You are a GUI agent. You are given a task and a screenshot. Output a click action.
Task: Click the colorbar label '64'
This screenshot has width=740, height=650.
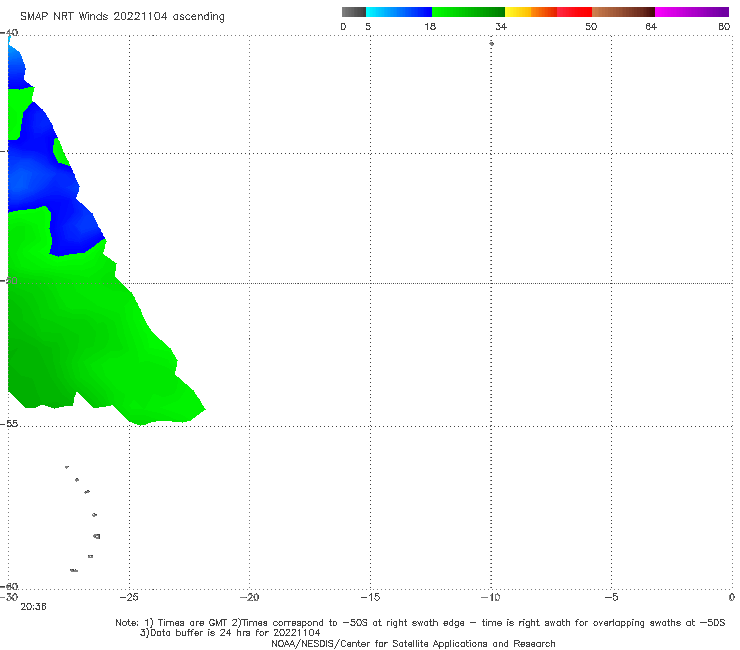(651, 26)
